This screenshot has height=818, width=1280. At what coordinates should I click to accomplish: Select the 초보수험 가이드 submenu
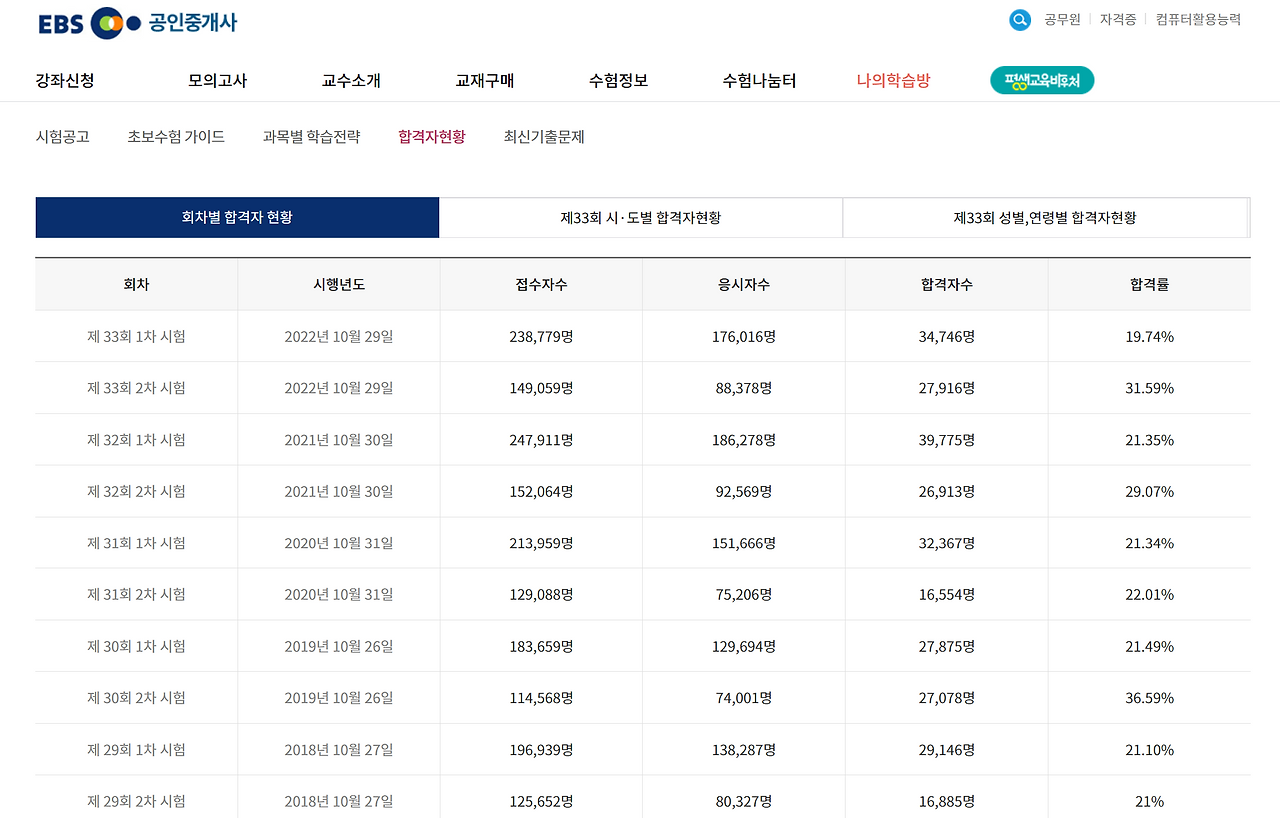(x=176, y=137)
